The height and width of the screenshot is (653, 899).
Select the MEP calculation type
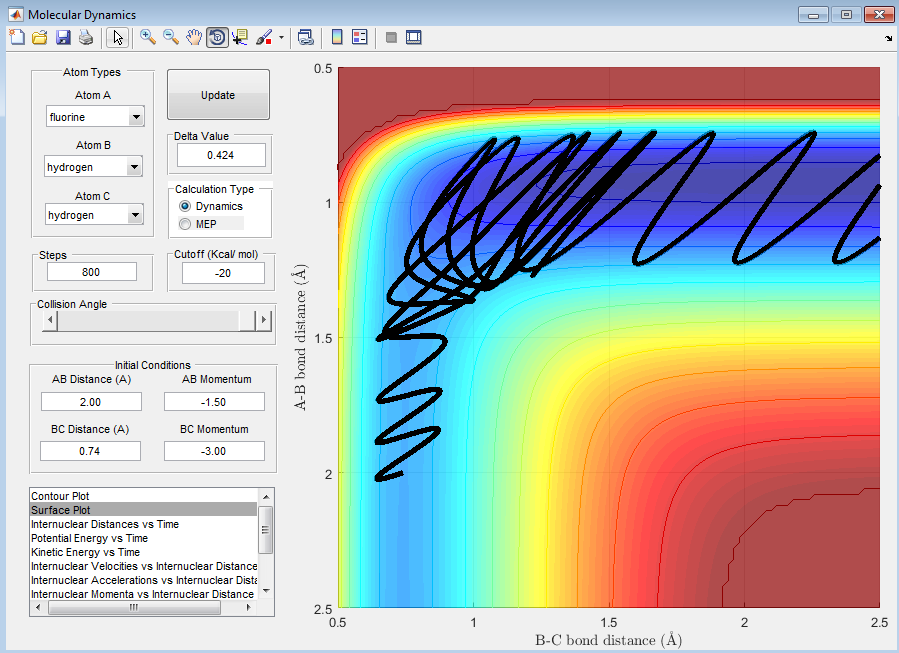(184, 224)
